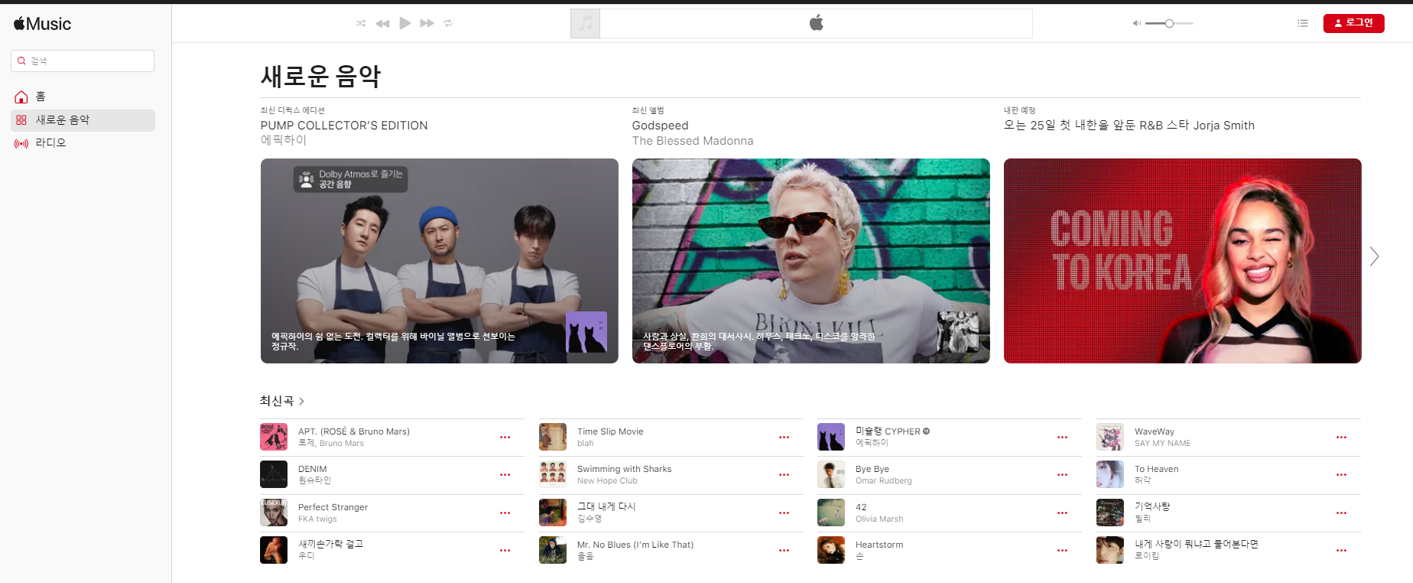The height and width of the screenshot is (583, 1413).
Task: Open the COMING TO KOREA banner
Action: point(1183,261)
